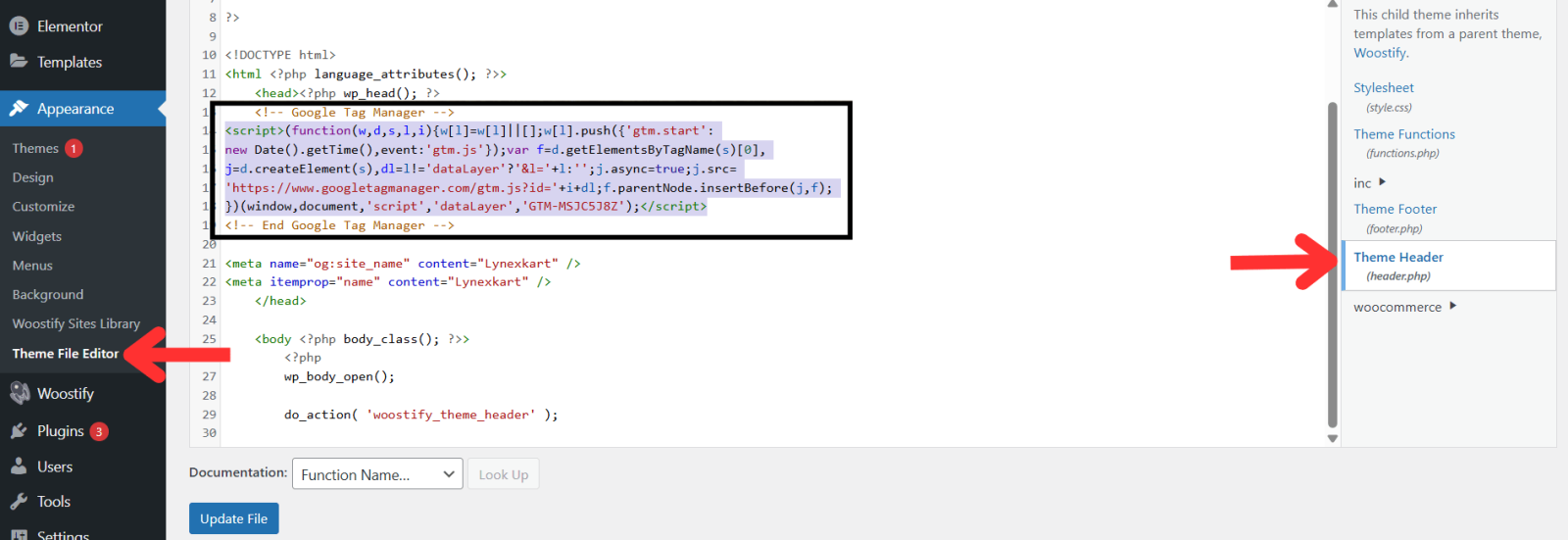Open the Customize submenu item
The image size is (1568, 540).
click(x=43, y=207)
